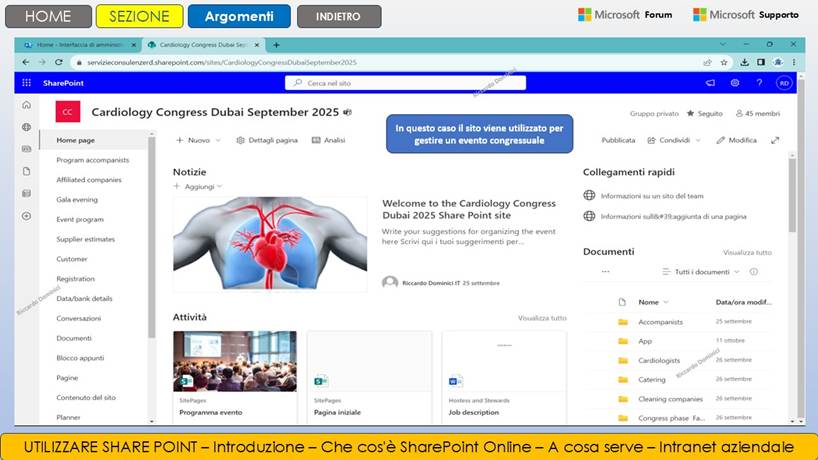Image resolution: width=818 pixels, height=460 pixels.
Task: Reload the page with the browser refresh icon
Action: (58, 62)
